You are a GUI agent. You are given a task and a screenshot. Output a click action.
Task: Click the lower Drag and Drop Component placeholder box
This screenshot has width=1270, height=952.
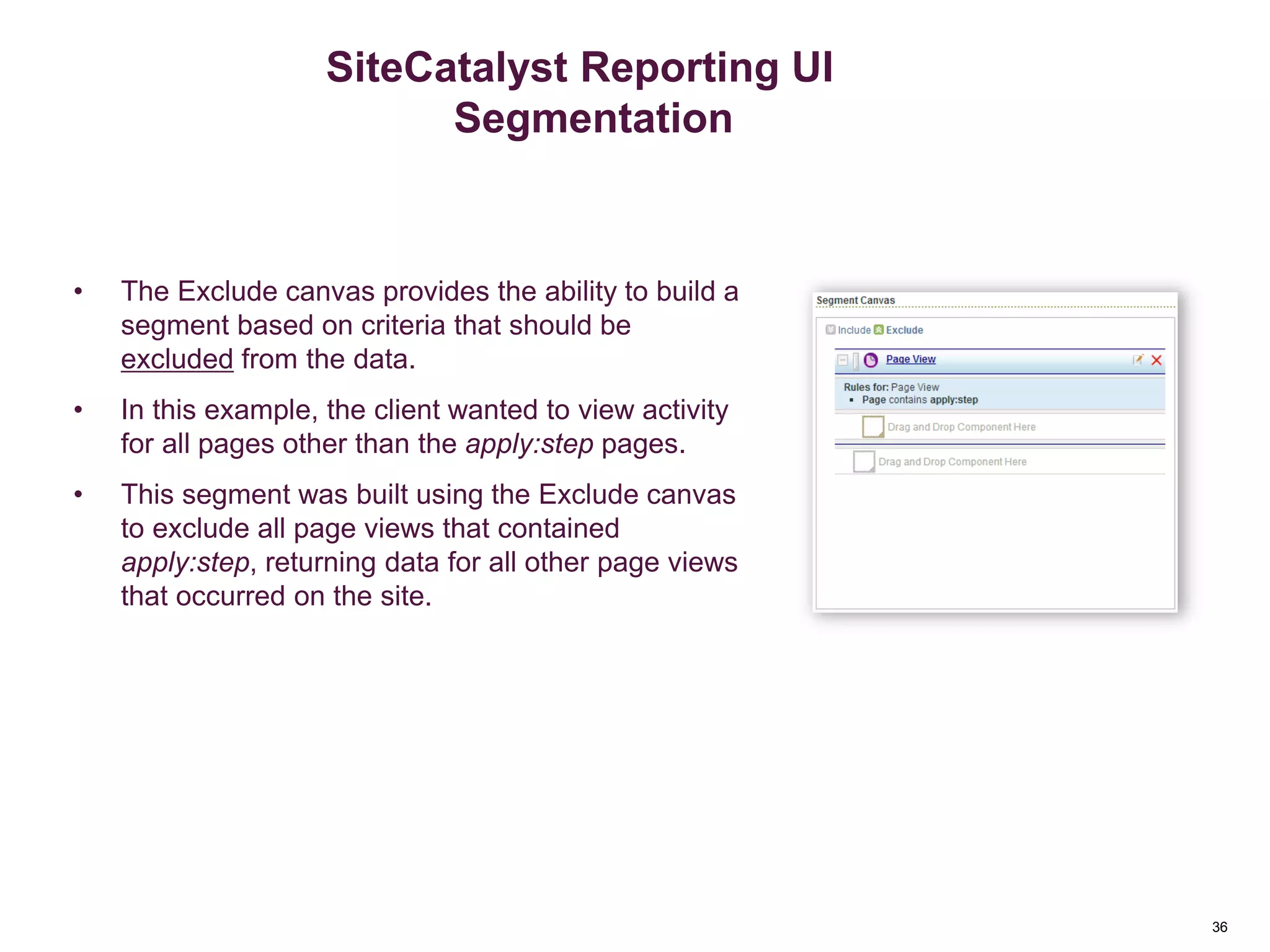(864, 462)
